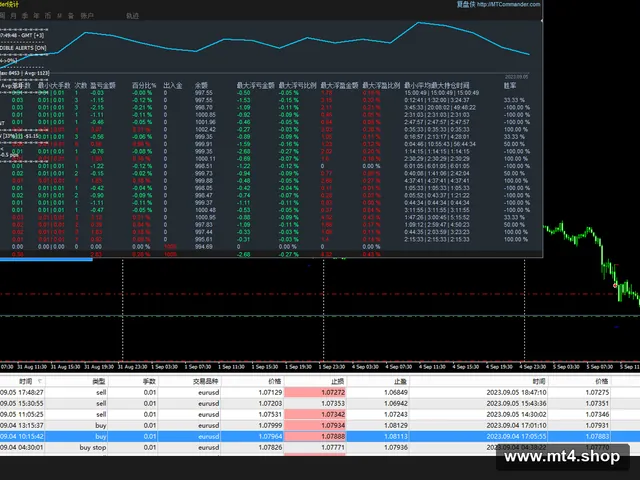Click the blue progress bar under statistics panel
Image resolution: width=640 pixels, height=480 pixels.
[46, 259]
